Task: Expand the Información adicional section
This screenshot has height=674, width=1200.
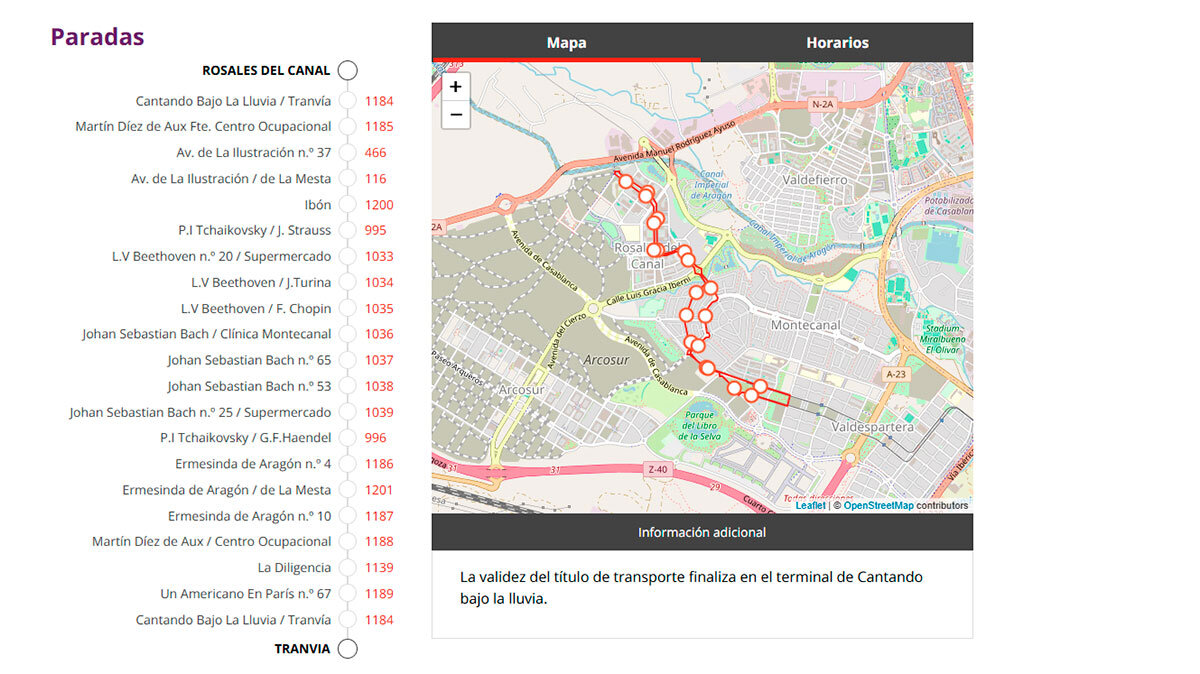Action: coord(702,532)
